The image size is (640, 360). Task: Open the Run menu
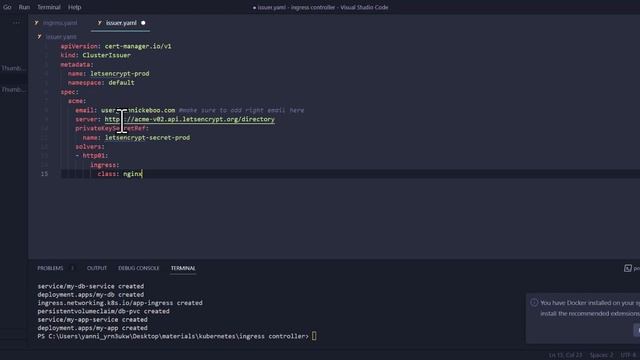24,7
